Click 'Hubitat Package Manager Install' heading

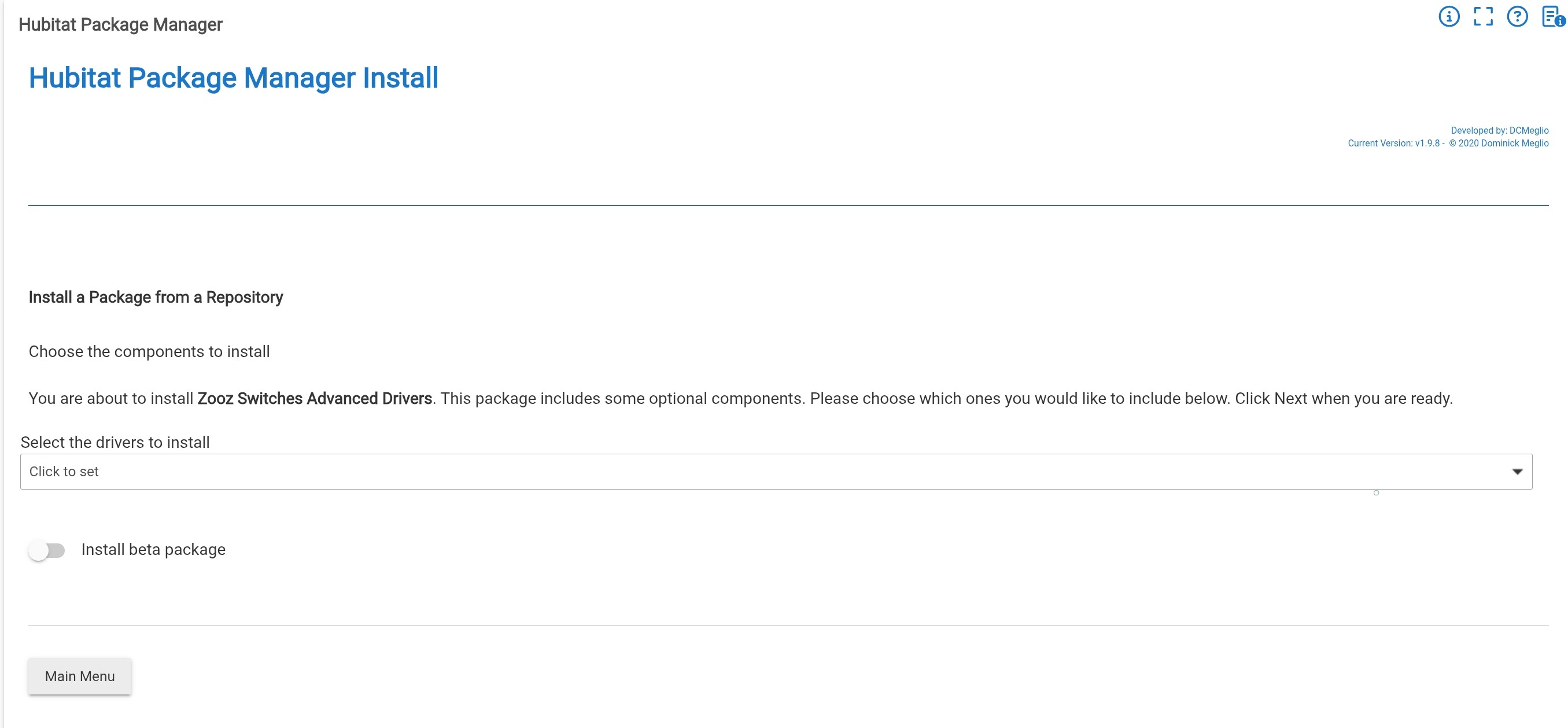click(x=233, y=78)
